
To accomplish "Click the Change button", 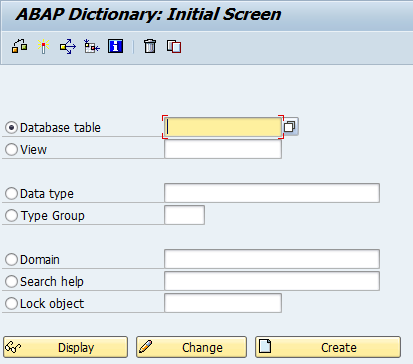I will click(192, 347).
